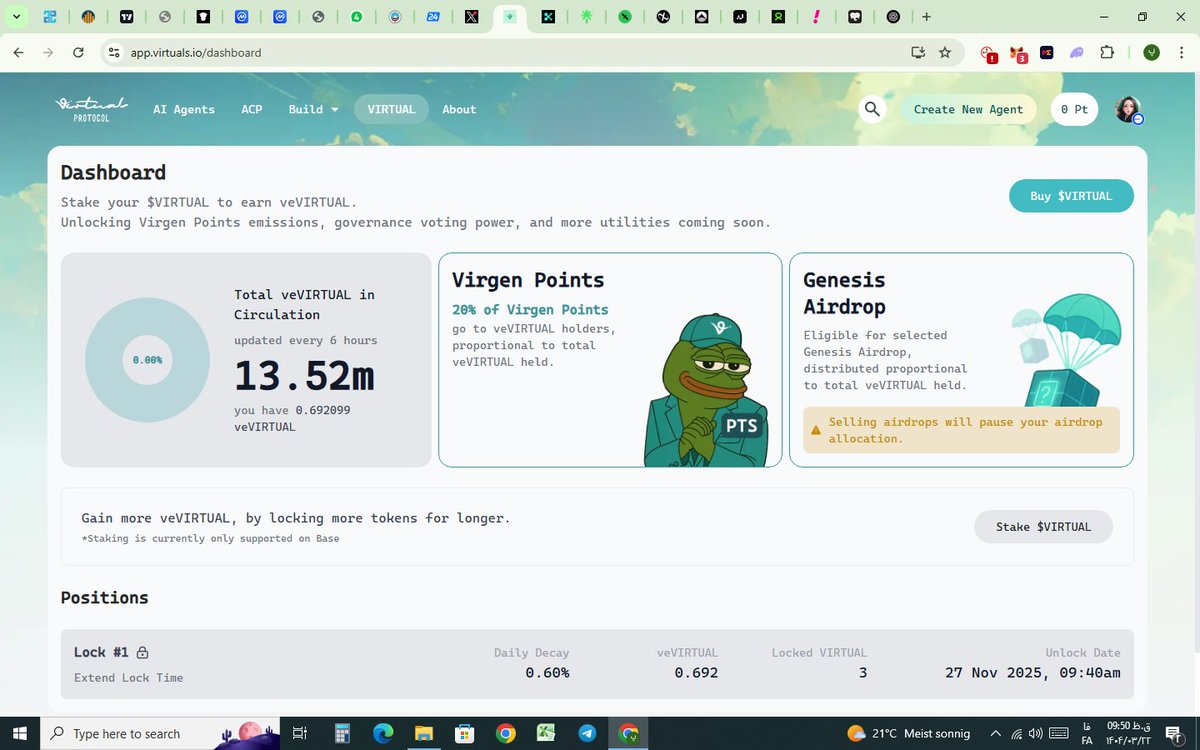Click the Genesis Airdrop parachute image

pyautogui.click(x=1065, y=352)
